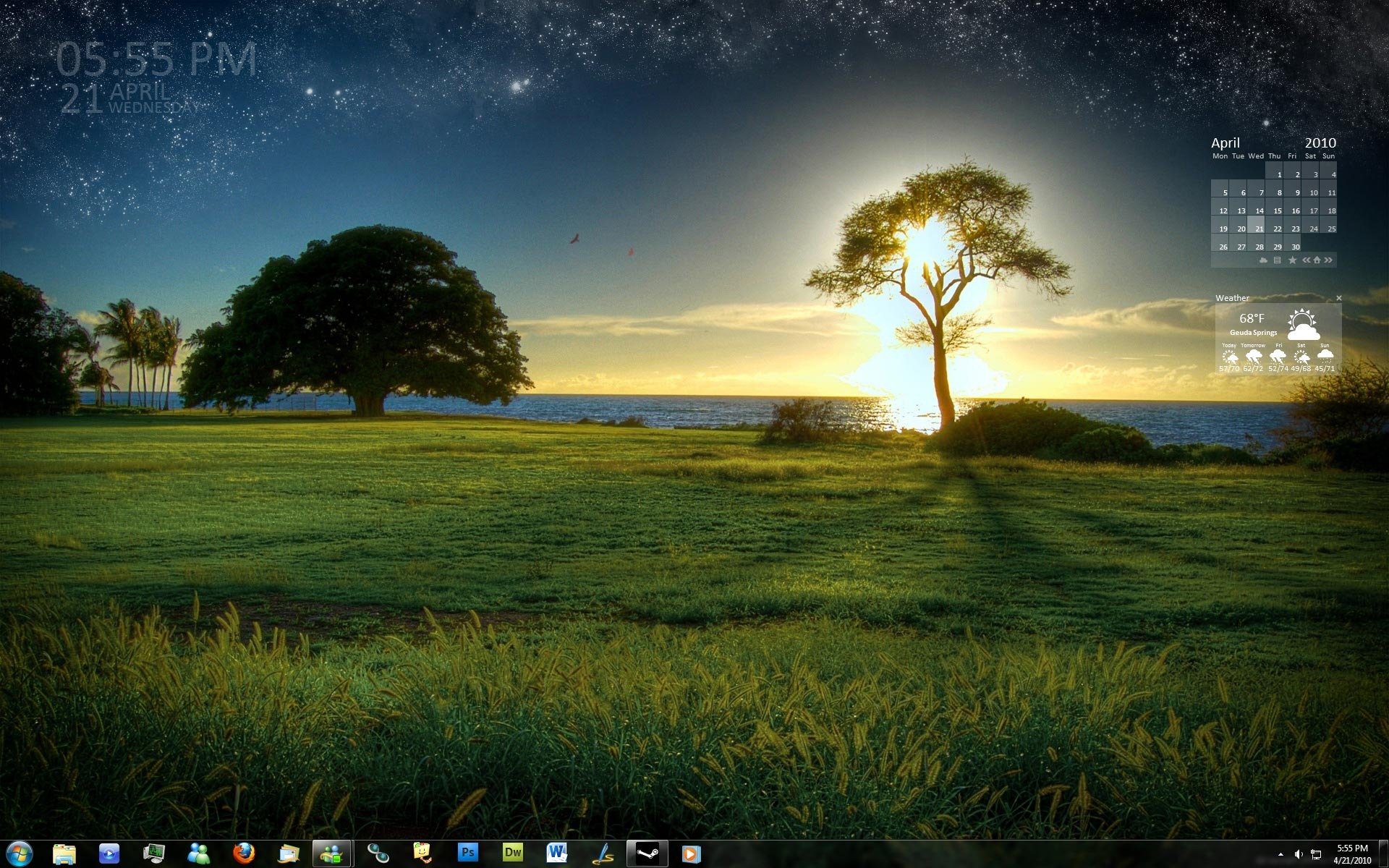Open Windows Live Messenger people icon
Viewport: 1389px width, 868px height.
pyautogui.click(x=198, y=854)
